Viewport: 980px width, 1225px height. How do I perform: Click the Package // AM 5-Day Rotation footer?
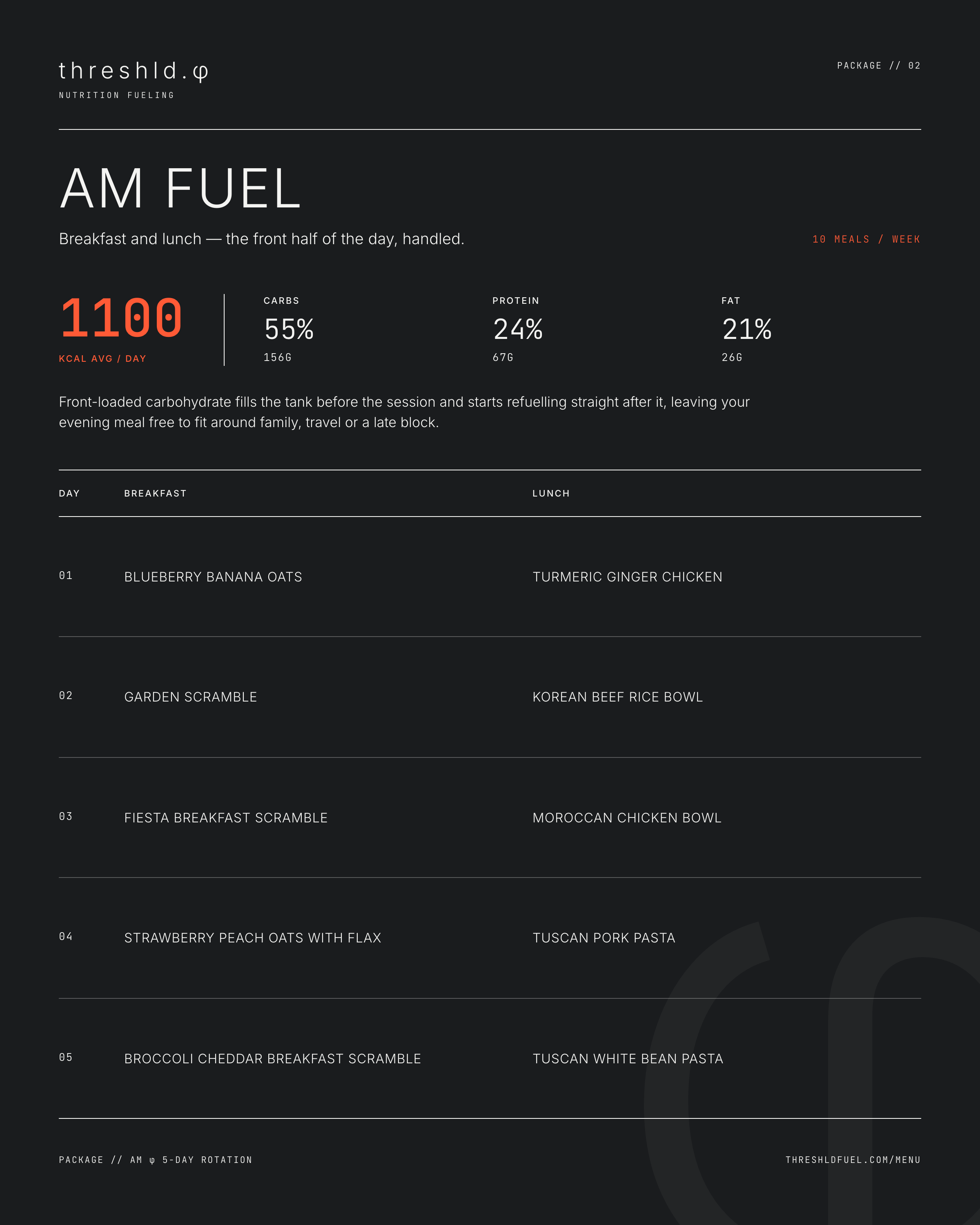[x=155, y=1160]
